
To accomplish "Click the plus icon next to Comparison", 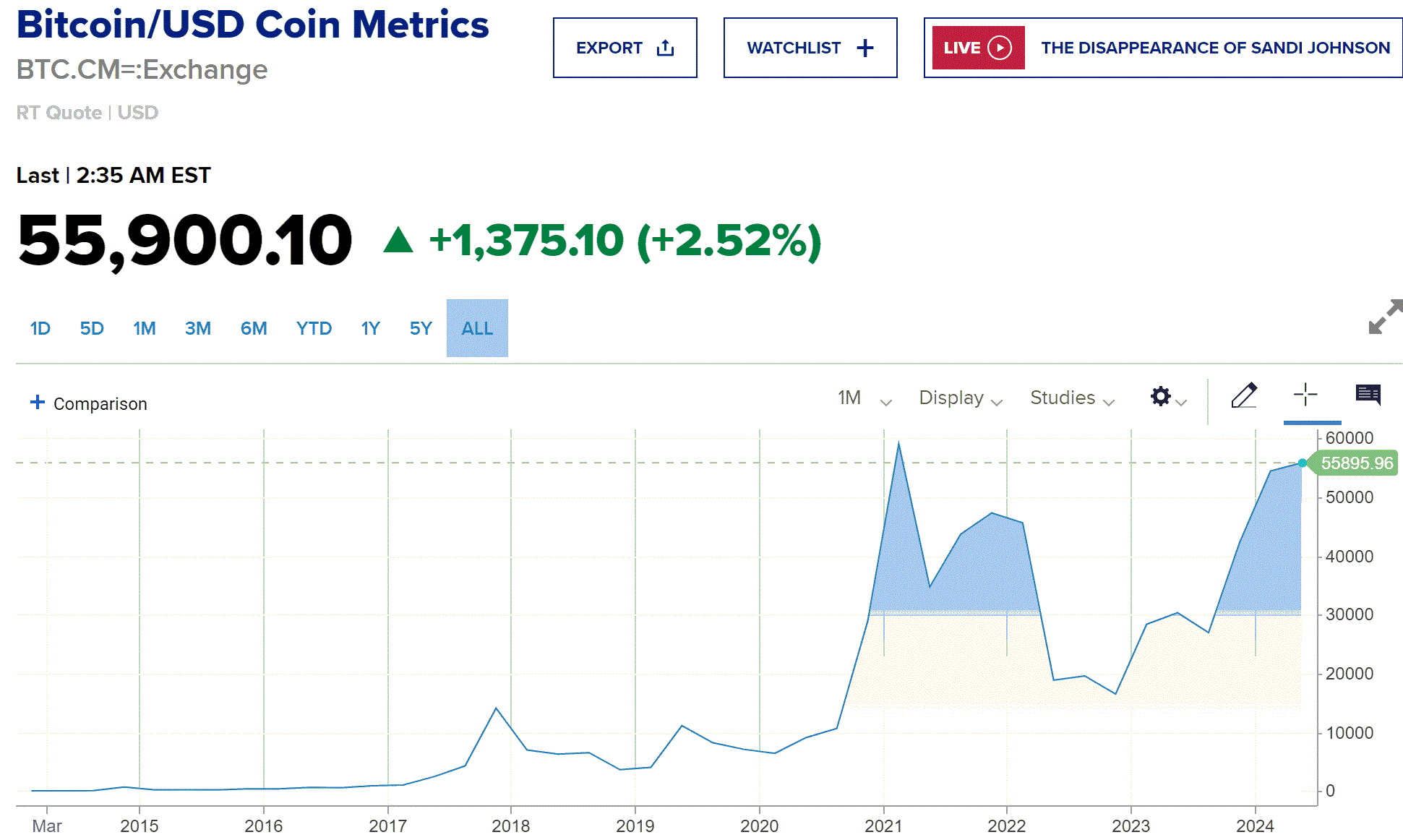I will (38, 403).
